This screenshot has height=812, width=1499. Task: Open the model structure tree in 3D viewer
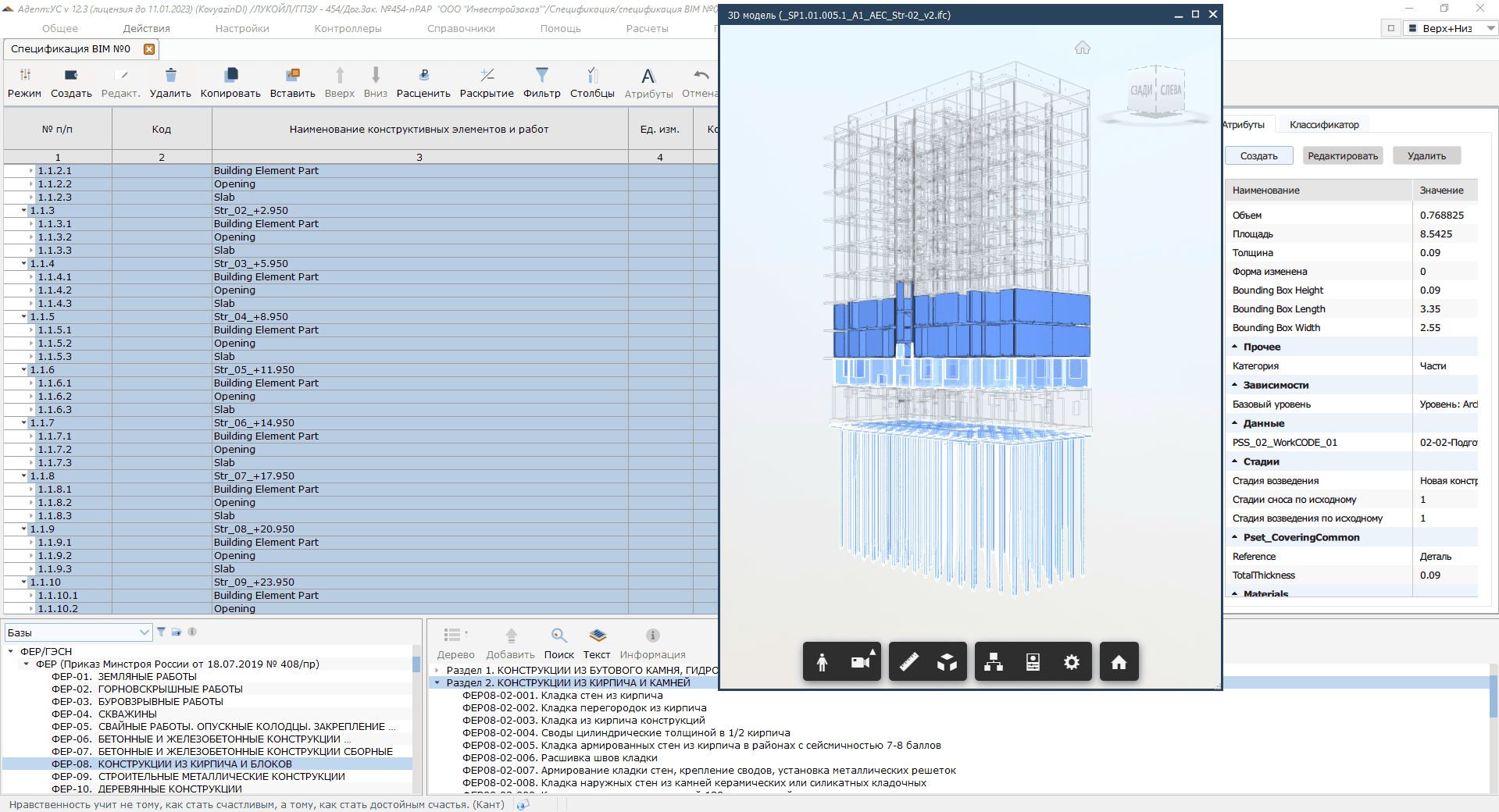(x=994, y=662)
